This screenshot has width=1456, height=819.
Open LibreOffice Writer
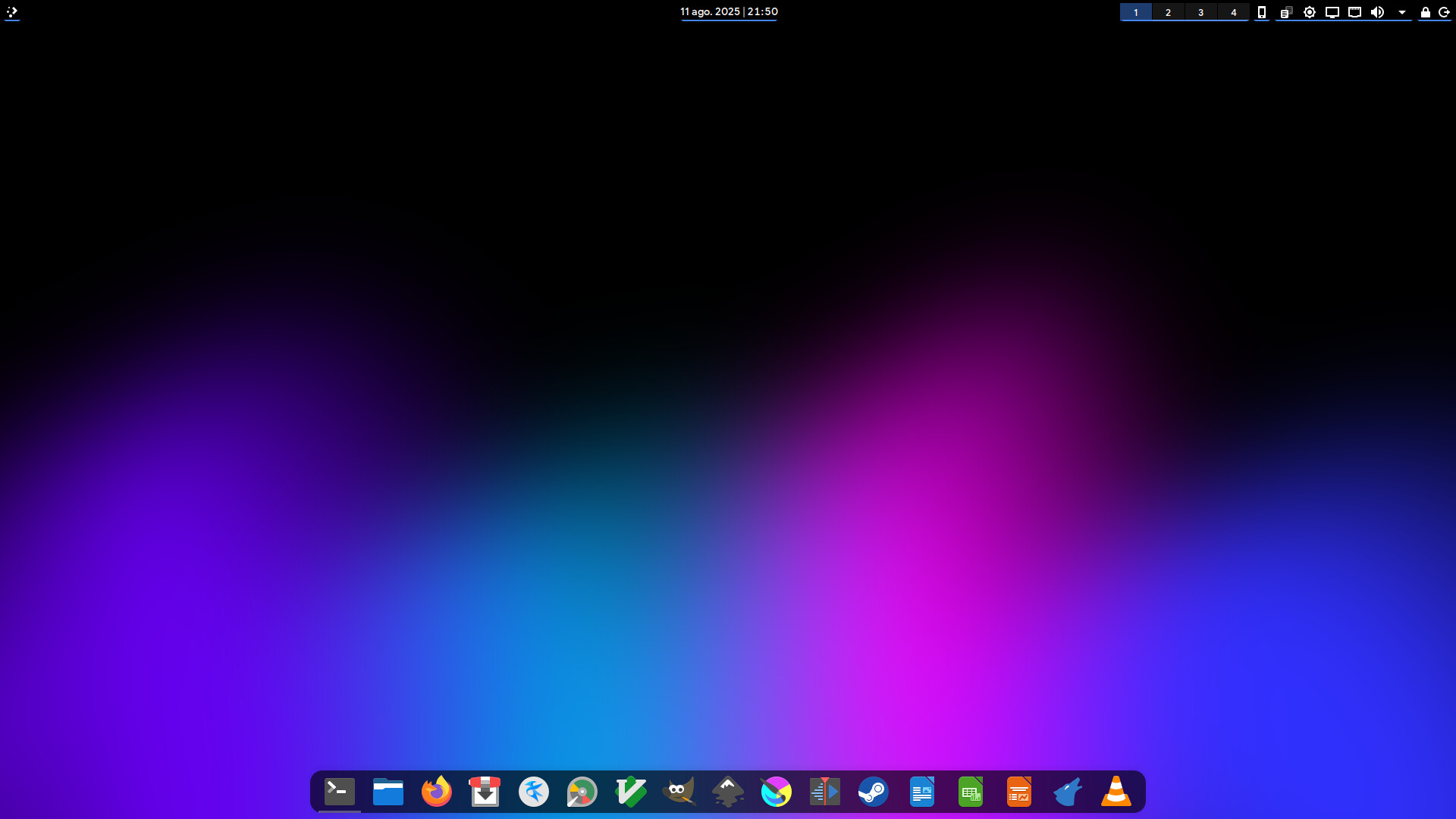(922, 792)
